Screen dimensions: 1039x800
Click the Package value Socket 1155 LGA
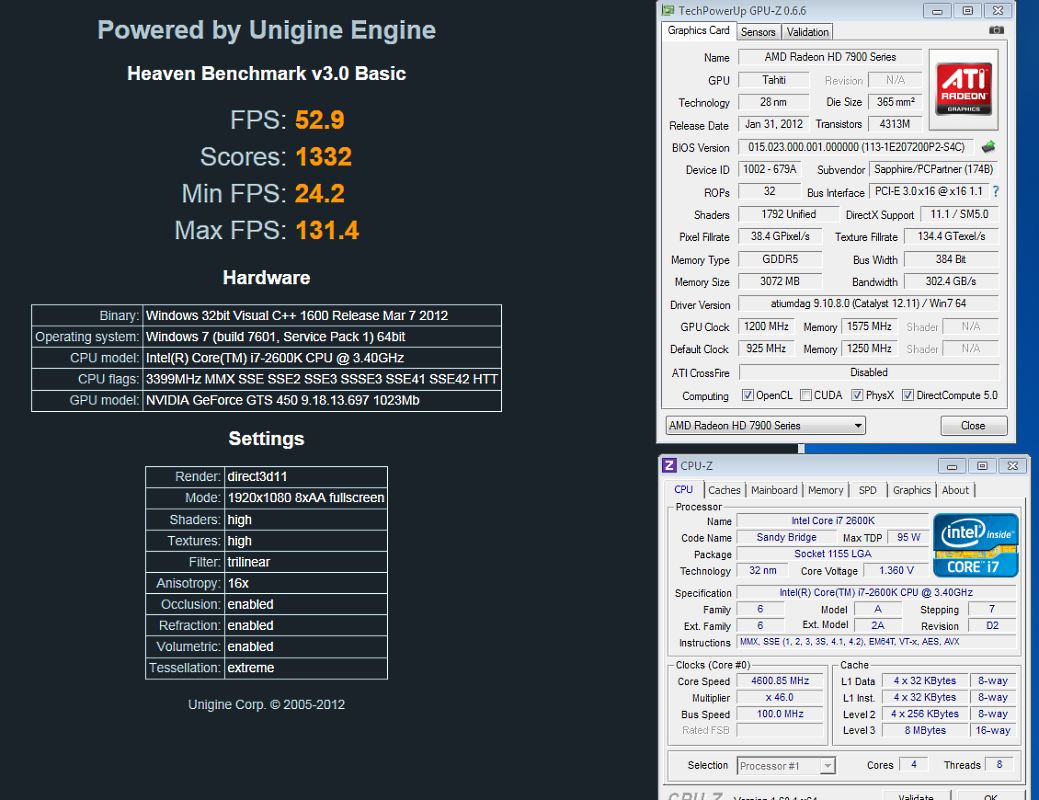point(832,554)
